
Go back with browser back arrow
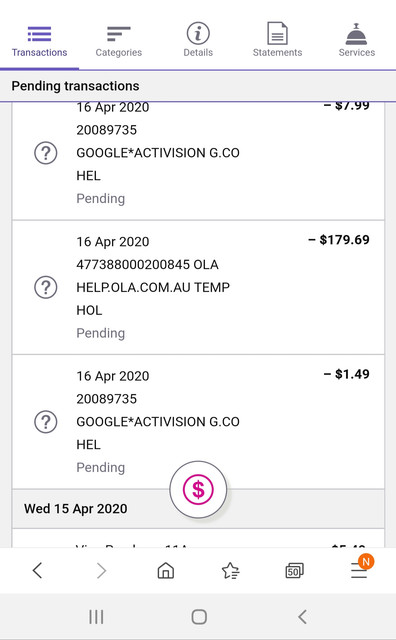pyautogui.click(x=38, y=570)
